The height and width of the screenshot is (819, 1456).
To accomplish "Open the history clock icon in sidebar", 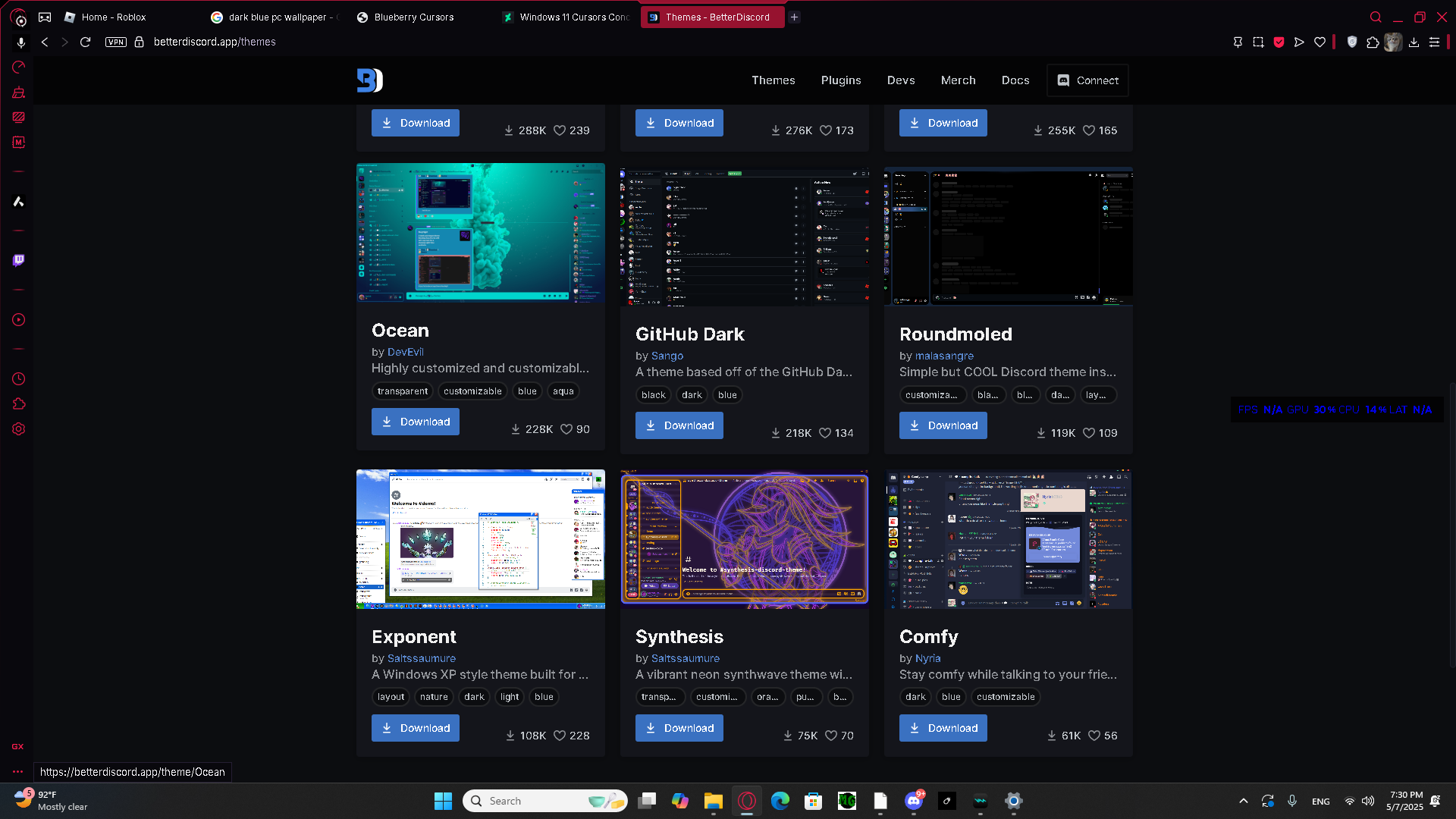I will pos(19,378).
